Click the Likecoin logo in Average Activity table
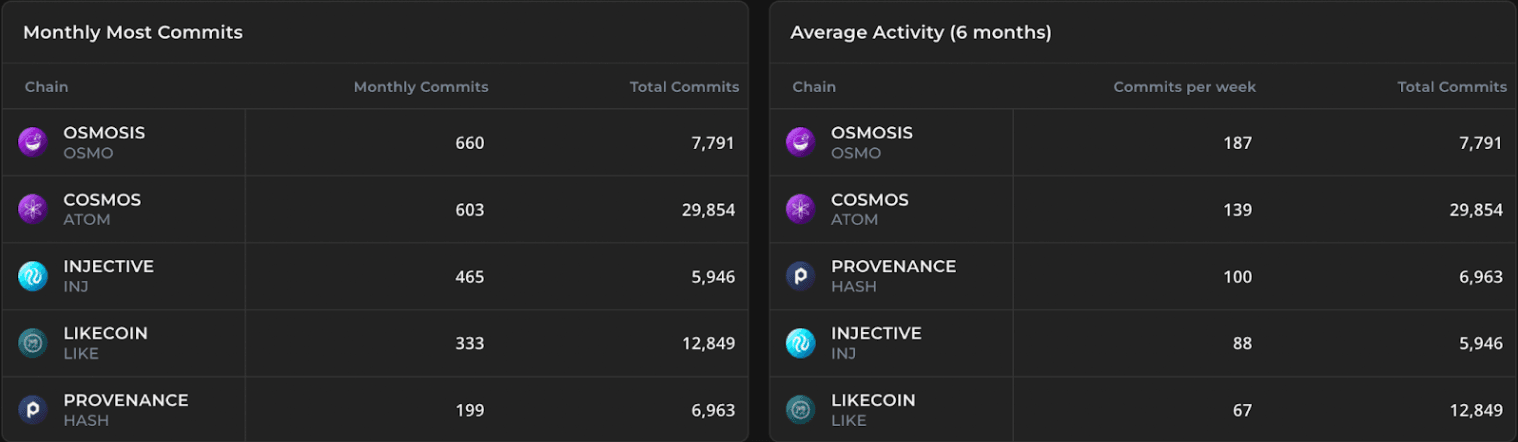 (800, 410)
